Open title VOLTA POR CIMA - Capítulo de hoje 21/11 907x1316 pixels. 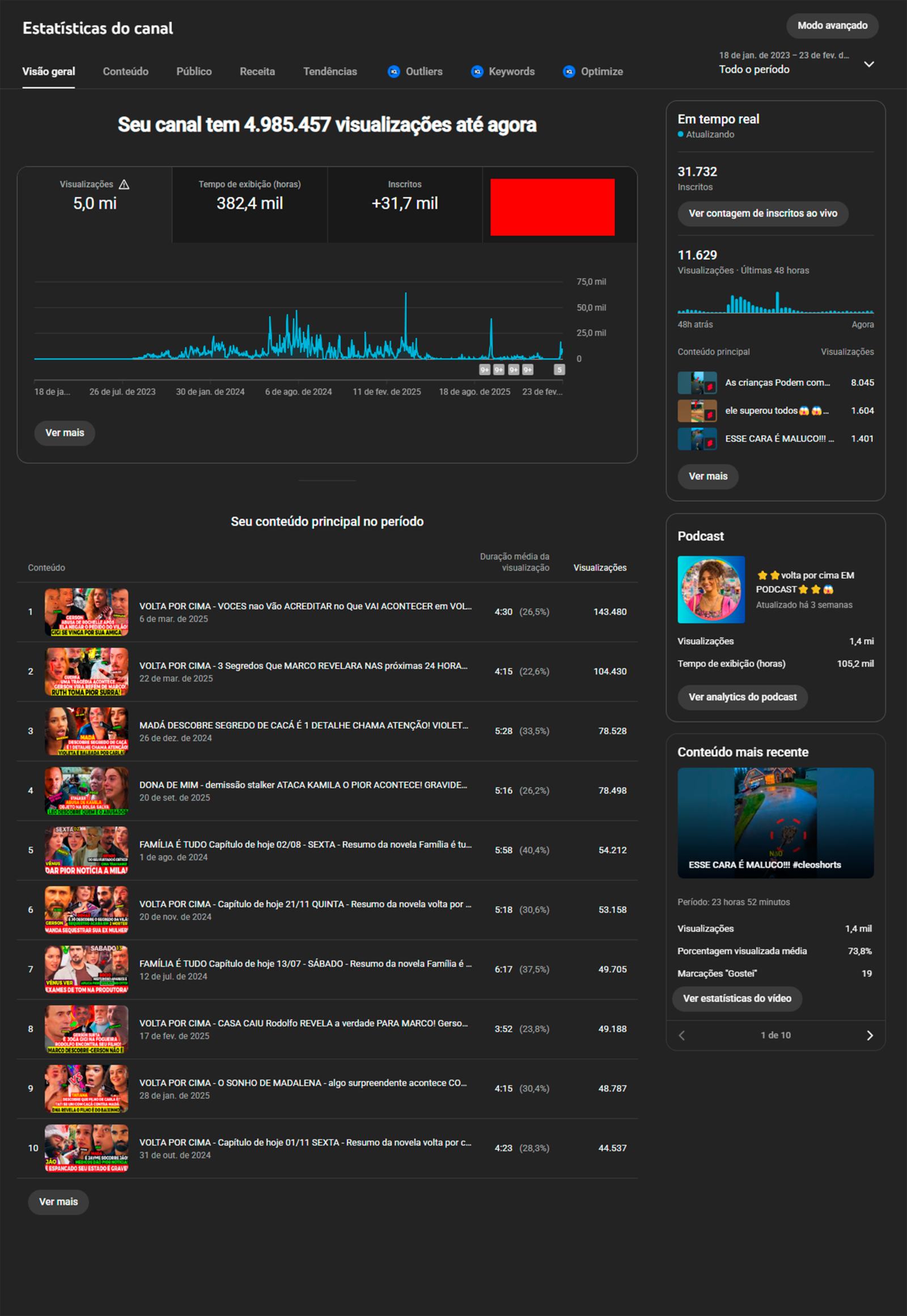306,904
